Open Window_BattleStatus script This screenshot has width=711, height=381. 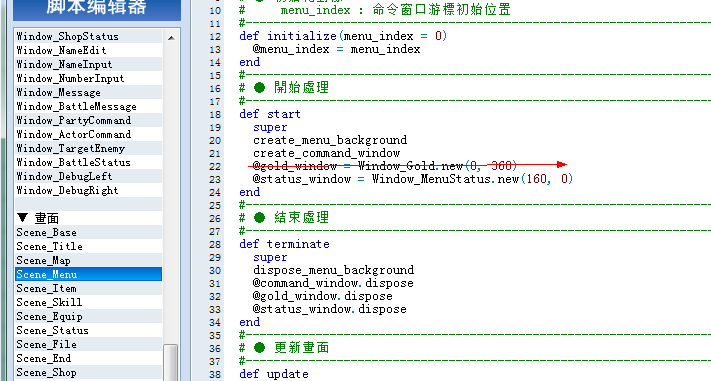tap(88, 162)
